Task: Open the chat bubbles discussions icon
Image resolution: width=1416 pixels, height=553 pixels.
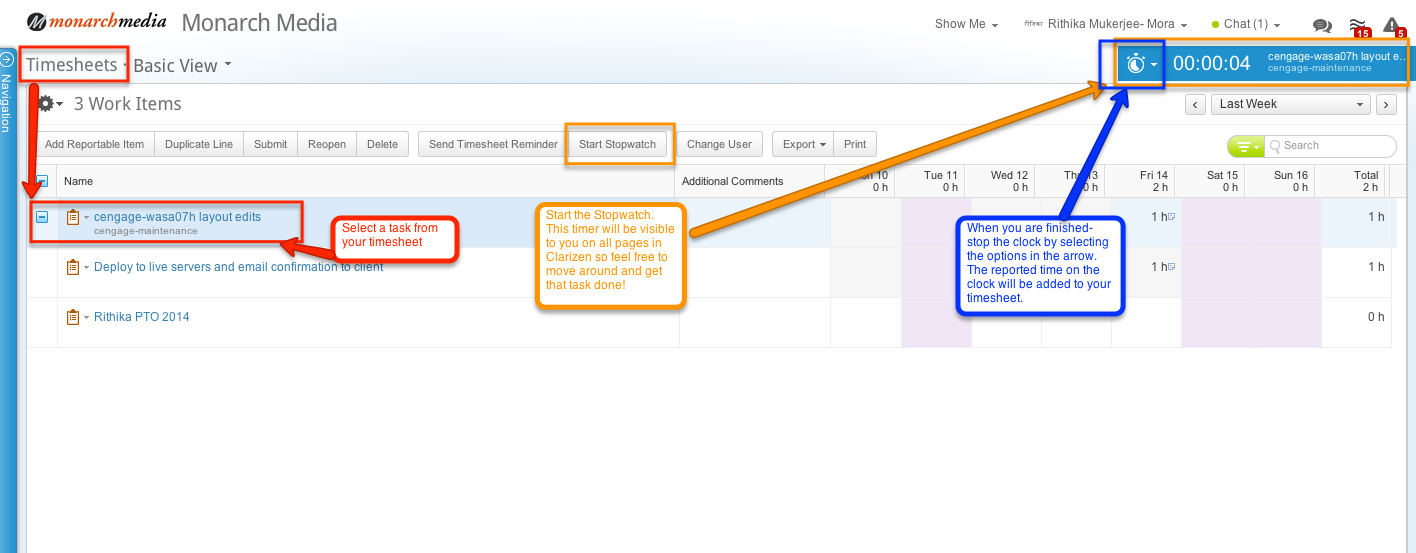Action: tap(1322, 26)
